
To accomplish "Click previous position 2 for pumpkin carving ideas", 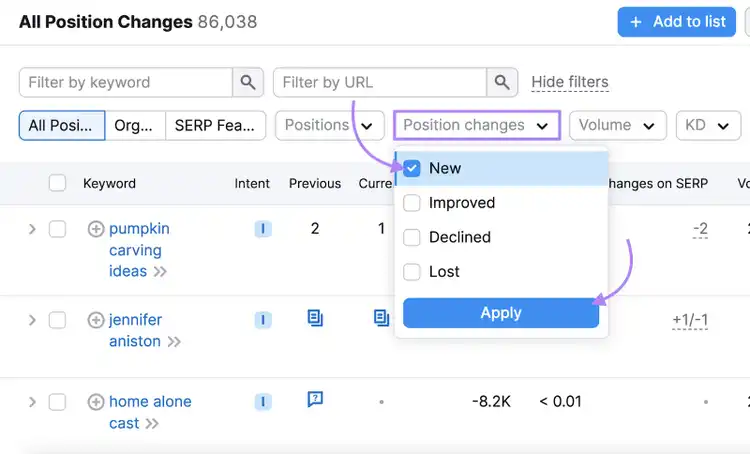I will pos(315,229).
